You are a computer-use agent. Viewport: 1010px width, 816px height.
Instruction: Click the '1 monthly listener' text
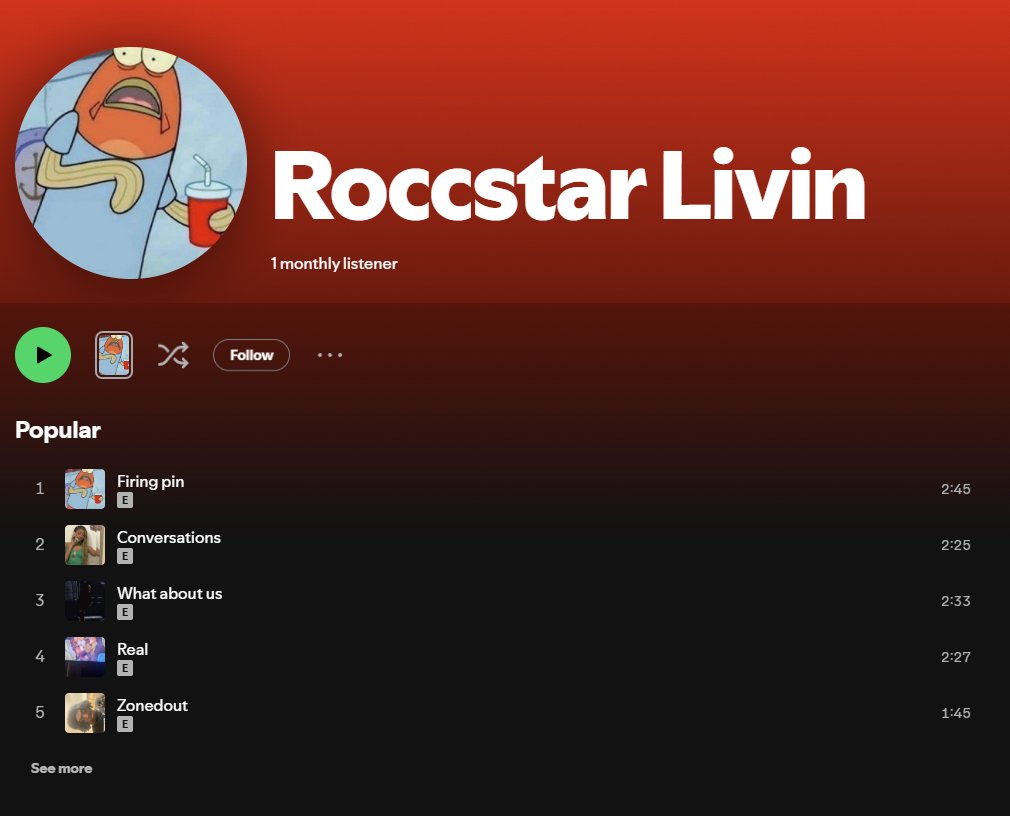334,263
